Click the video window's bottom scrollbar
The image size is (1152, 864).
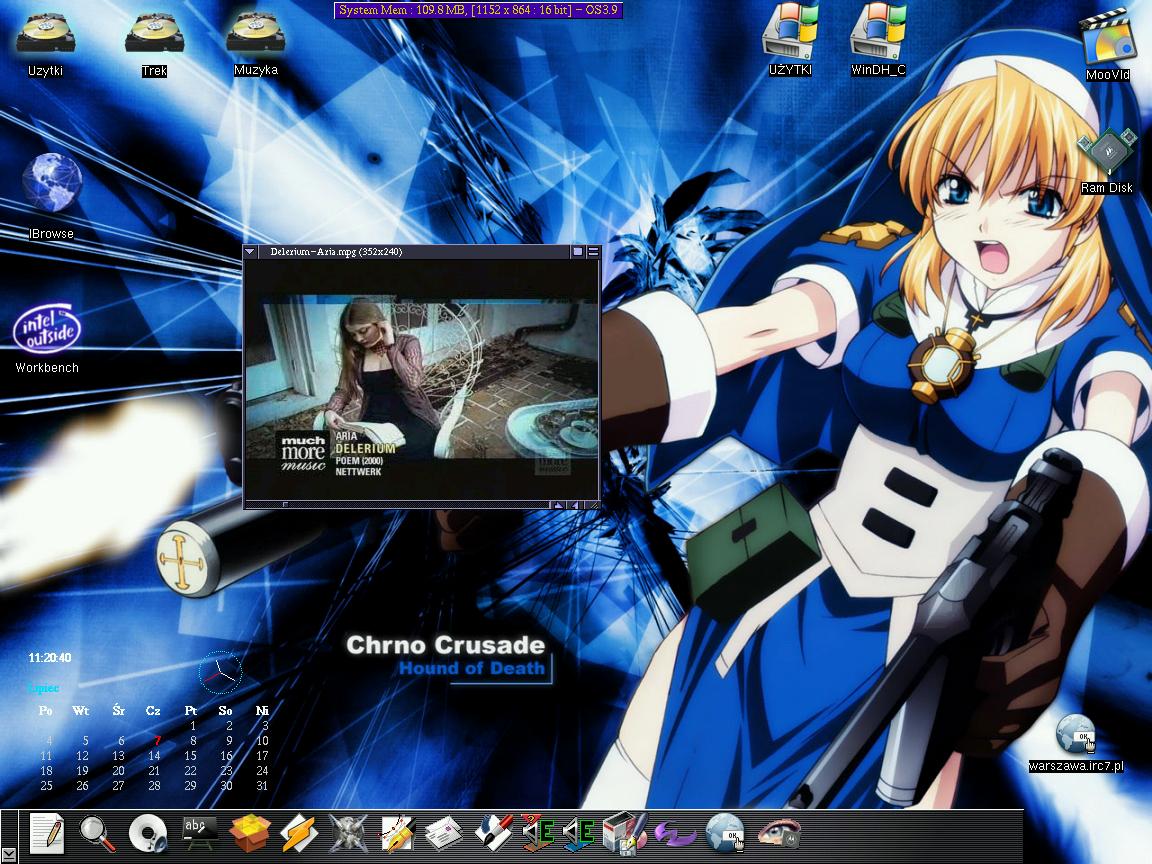click(x=397, y=505)
